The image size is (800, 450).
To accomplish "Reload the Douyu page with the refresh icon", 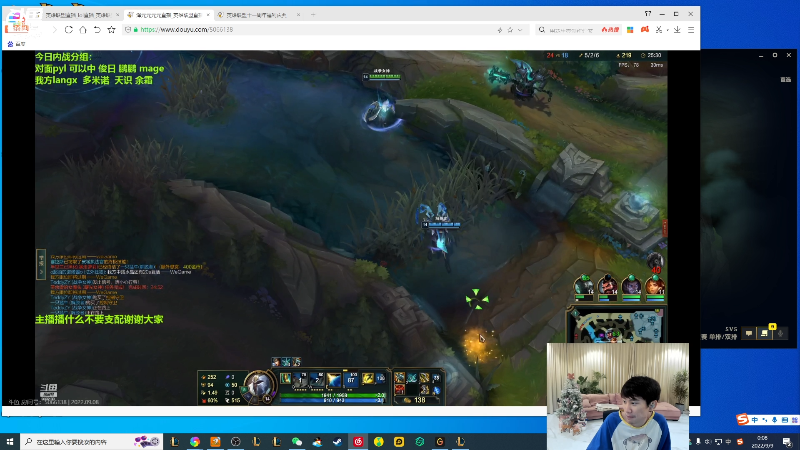I will (x=68, y=30).
